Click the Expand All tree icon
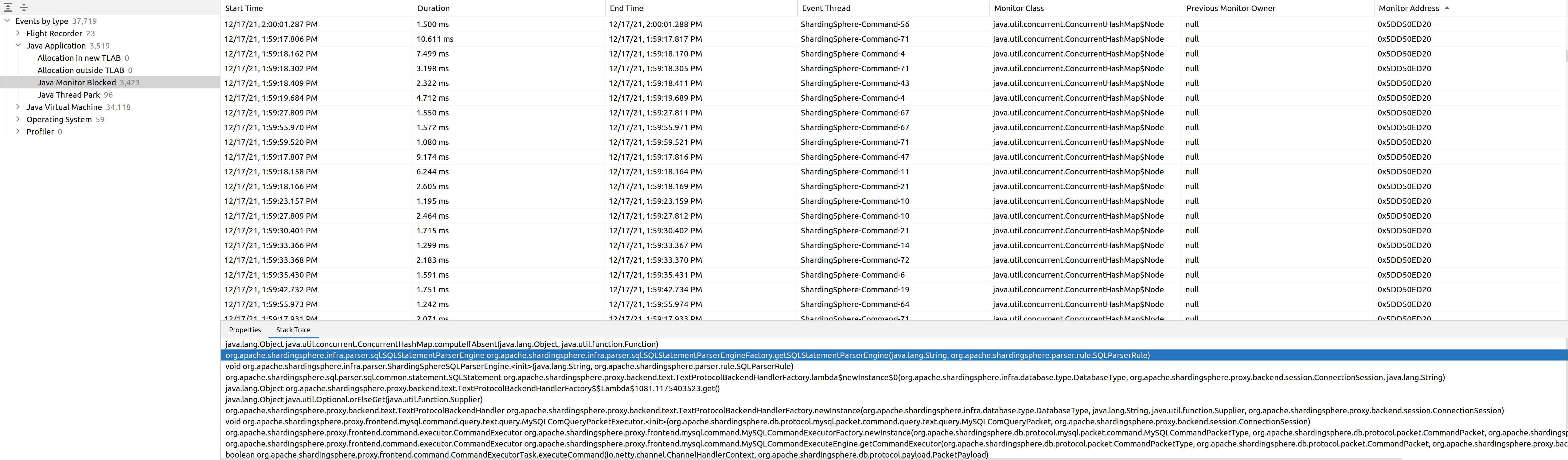The width and height of the screenshot is (1568, 460). click(9, 7)
